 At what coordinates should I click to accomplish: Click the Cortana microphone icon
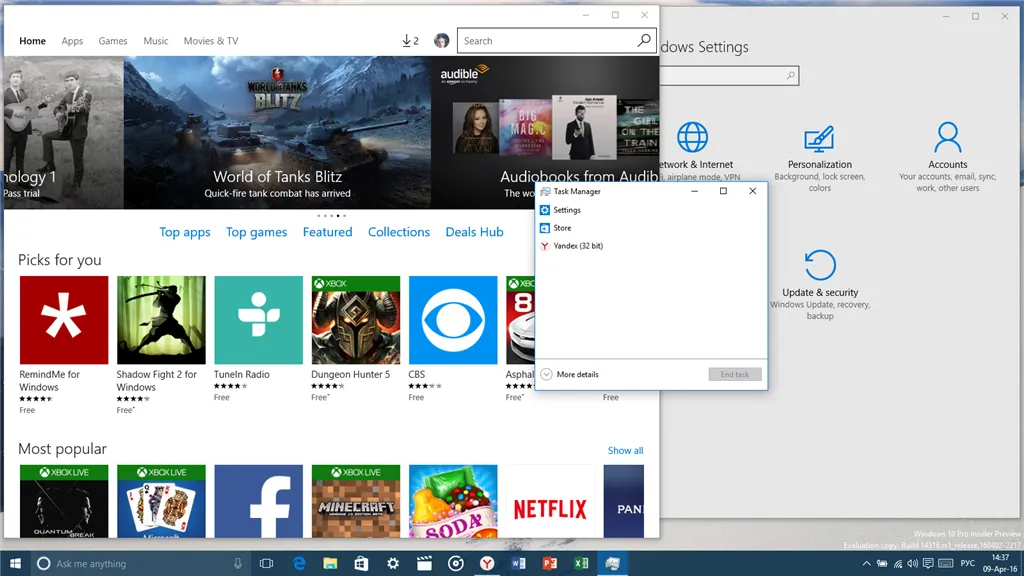pyautogui.click(x=238, y=563)
